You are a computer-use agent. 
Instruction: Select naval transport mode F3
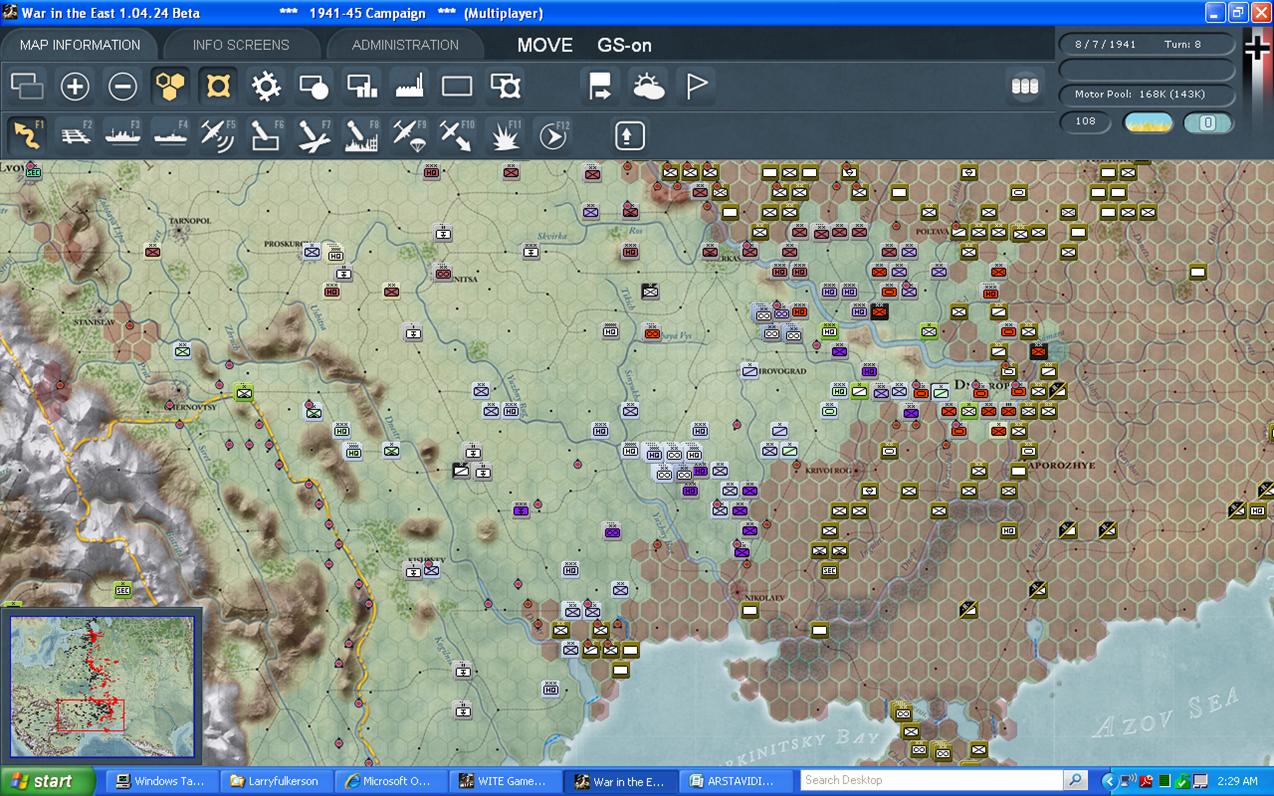coord(123,135)
